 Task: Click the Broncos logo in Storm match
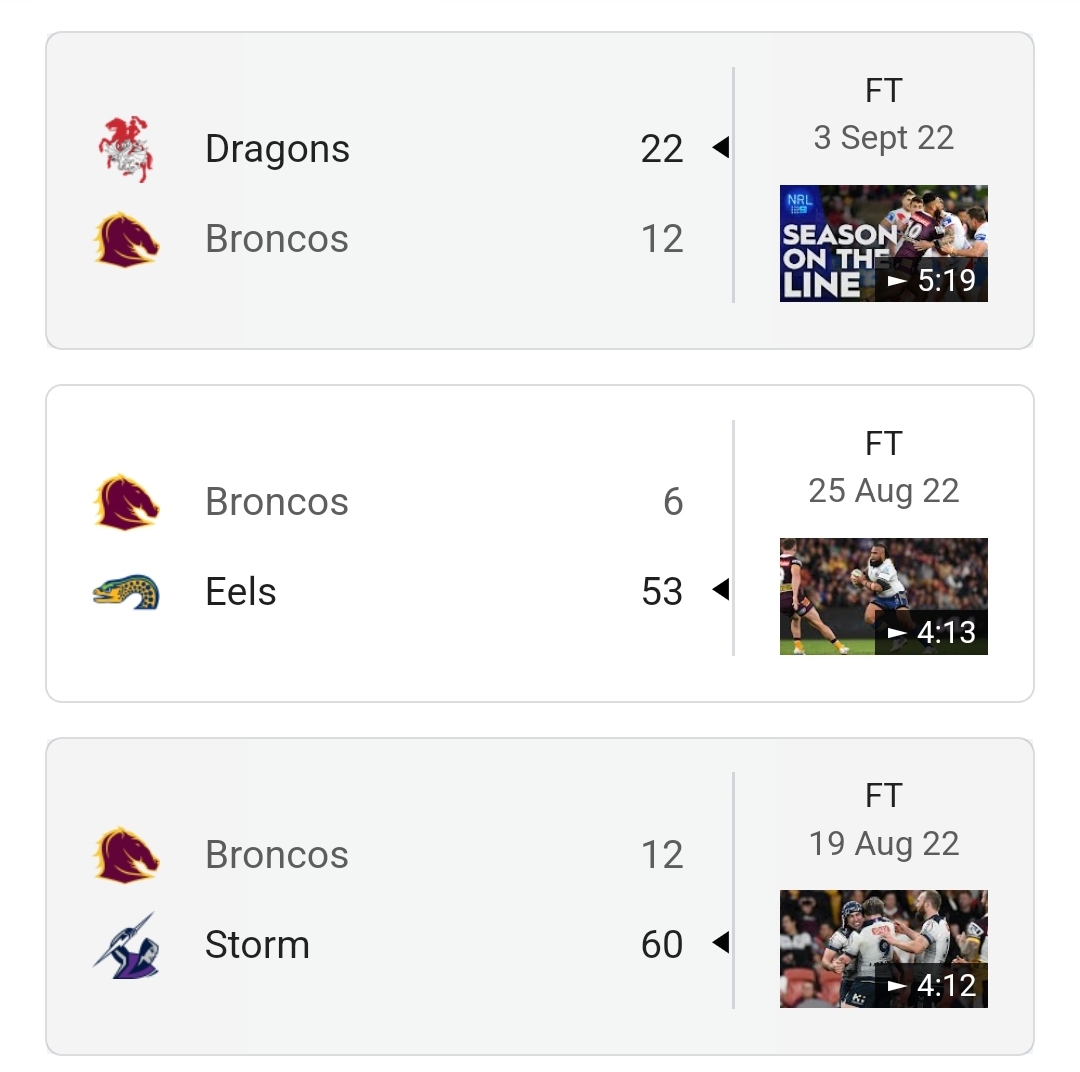pyautogui.click(x=125, y=855)
